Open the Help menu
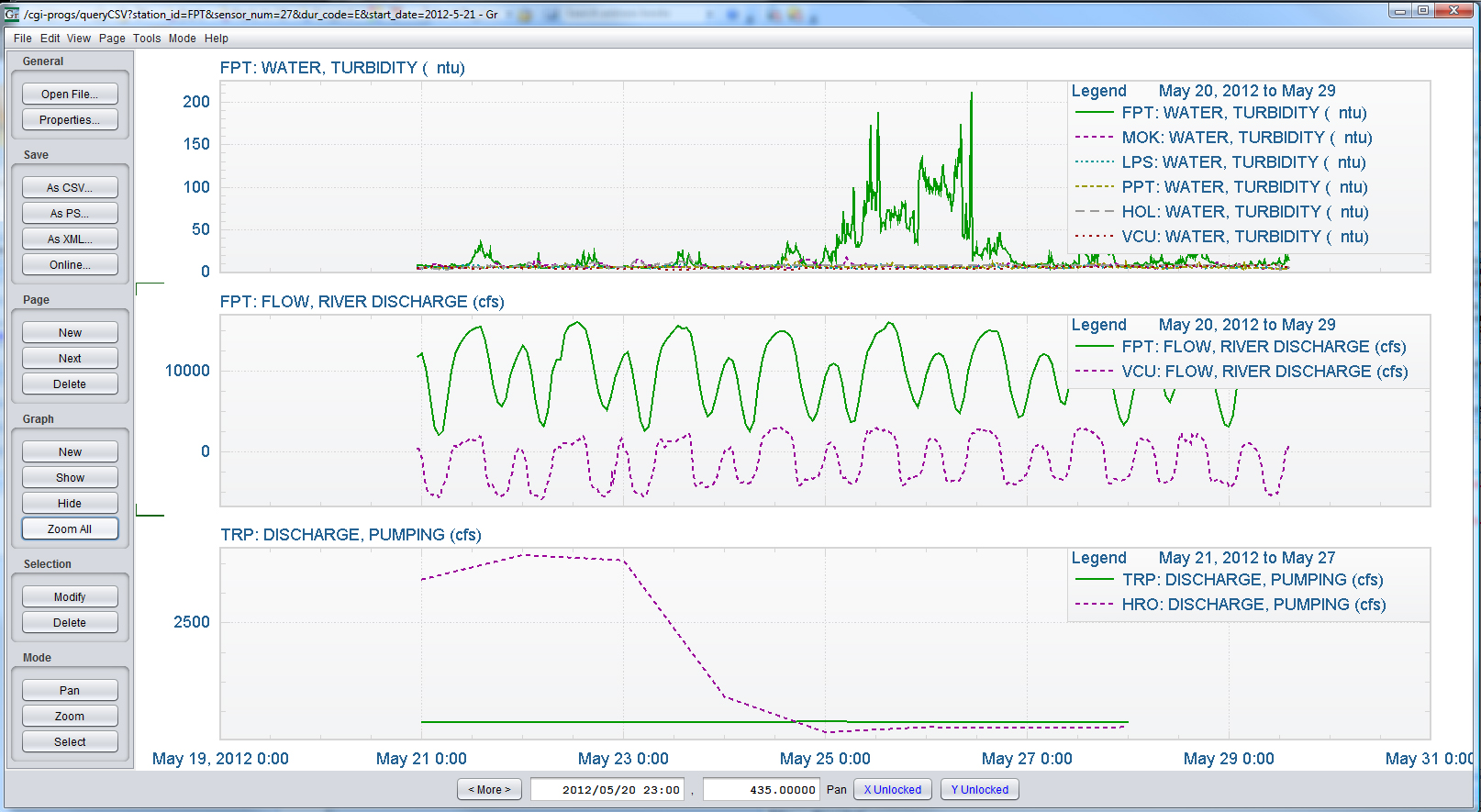Screen dimensions: 1481x812 [x=217, y=39]
